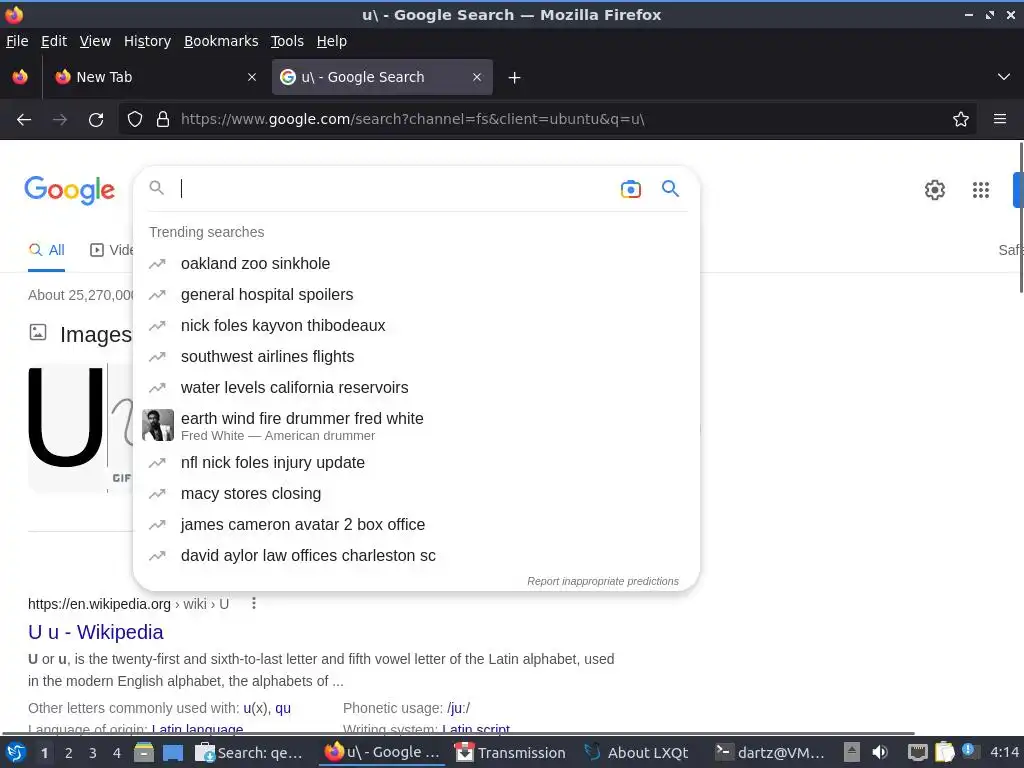
Task: Open the View menu
Action: [95, 41]
